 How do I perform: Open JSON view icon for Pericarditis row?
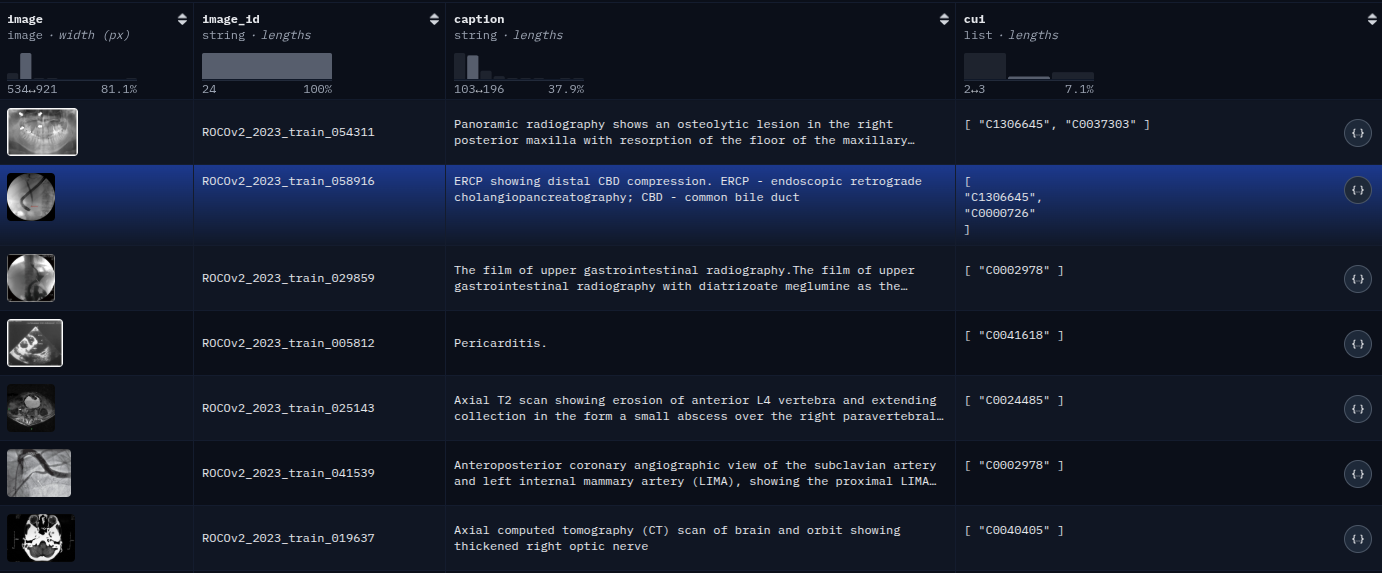[x=1357, y=343]
